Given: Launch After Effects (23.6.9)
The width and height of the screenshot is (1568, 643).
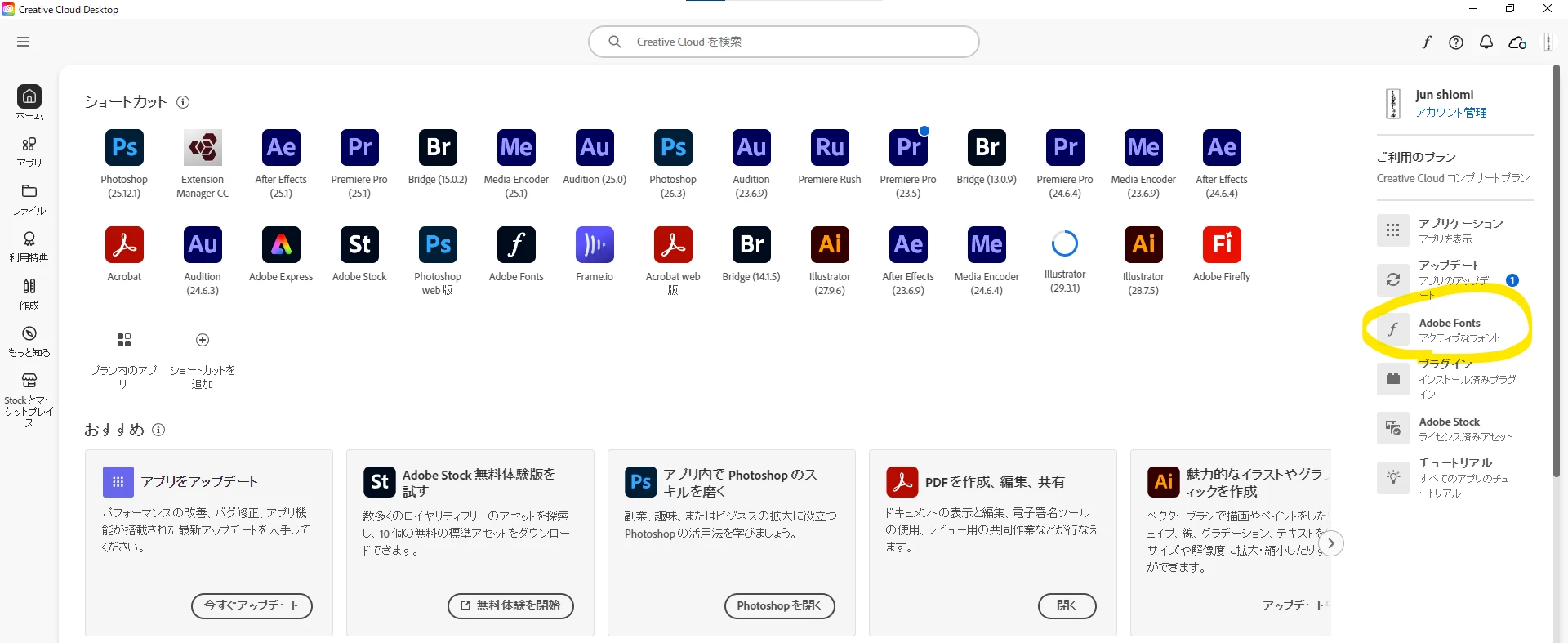Looking at the screenshot, I should (x=908, y=245).
